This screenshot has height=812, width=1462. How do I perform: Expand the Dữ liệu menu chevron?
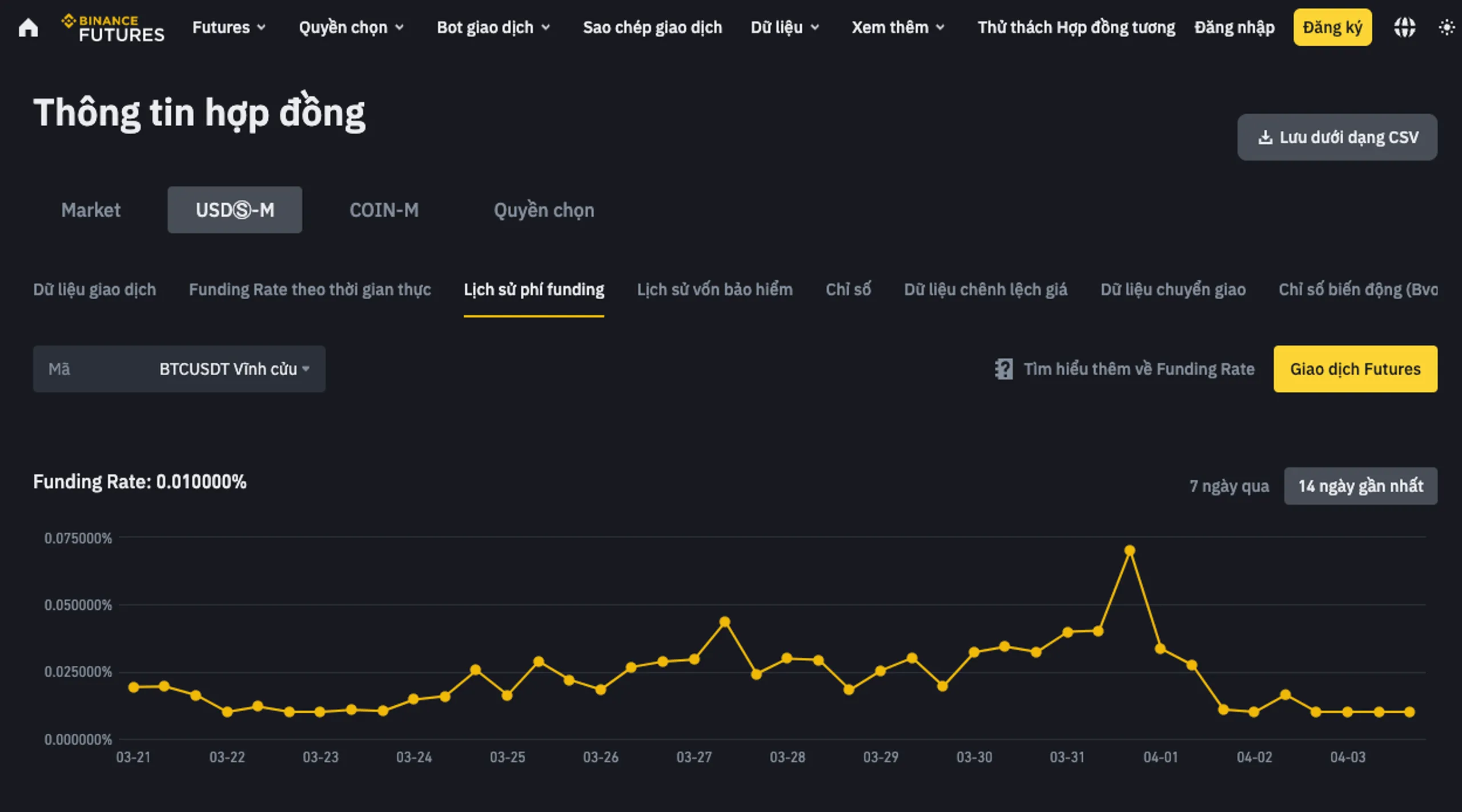815,27
